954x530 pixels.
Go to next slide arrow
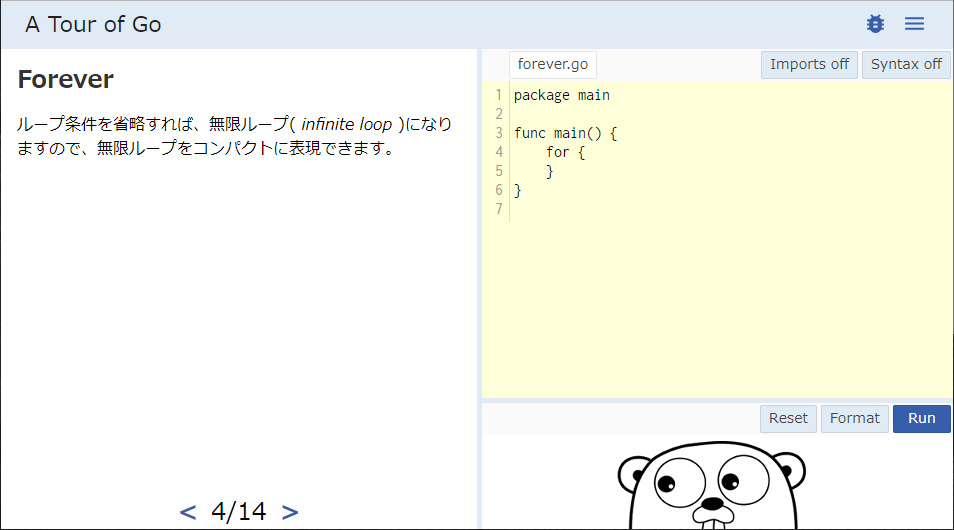pyautogui.click(x=290, y=512)
